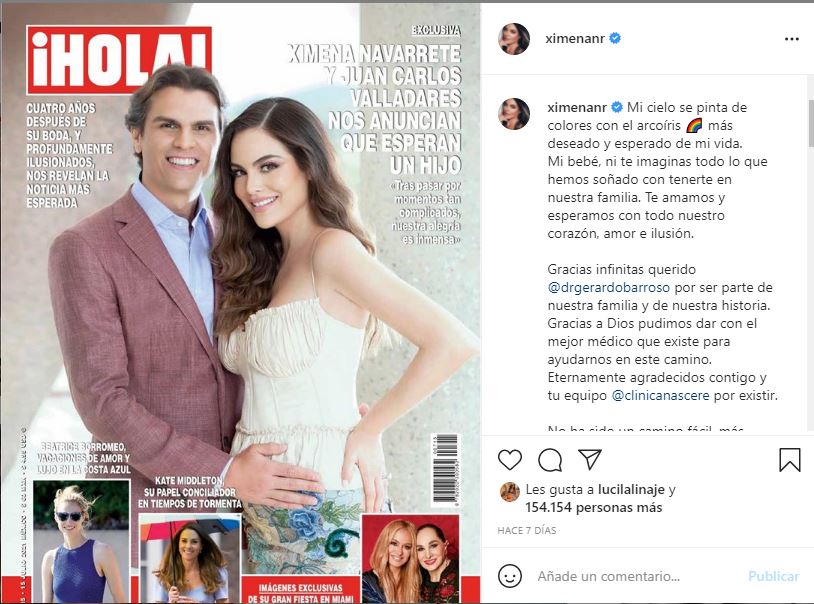Open @drgerardobarroso mention link
The image size is (814, 604).
(x=608, y=288)
